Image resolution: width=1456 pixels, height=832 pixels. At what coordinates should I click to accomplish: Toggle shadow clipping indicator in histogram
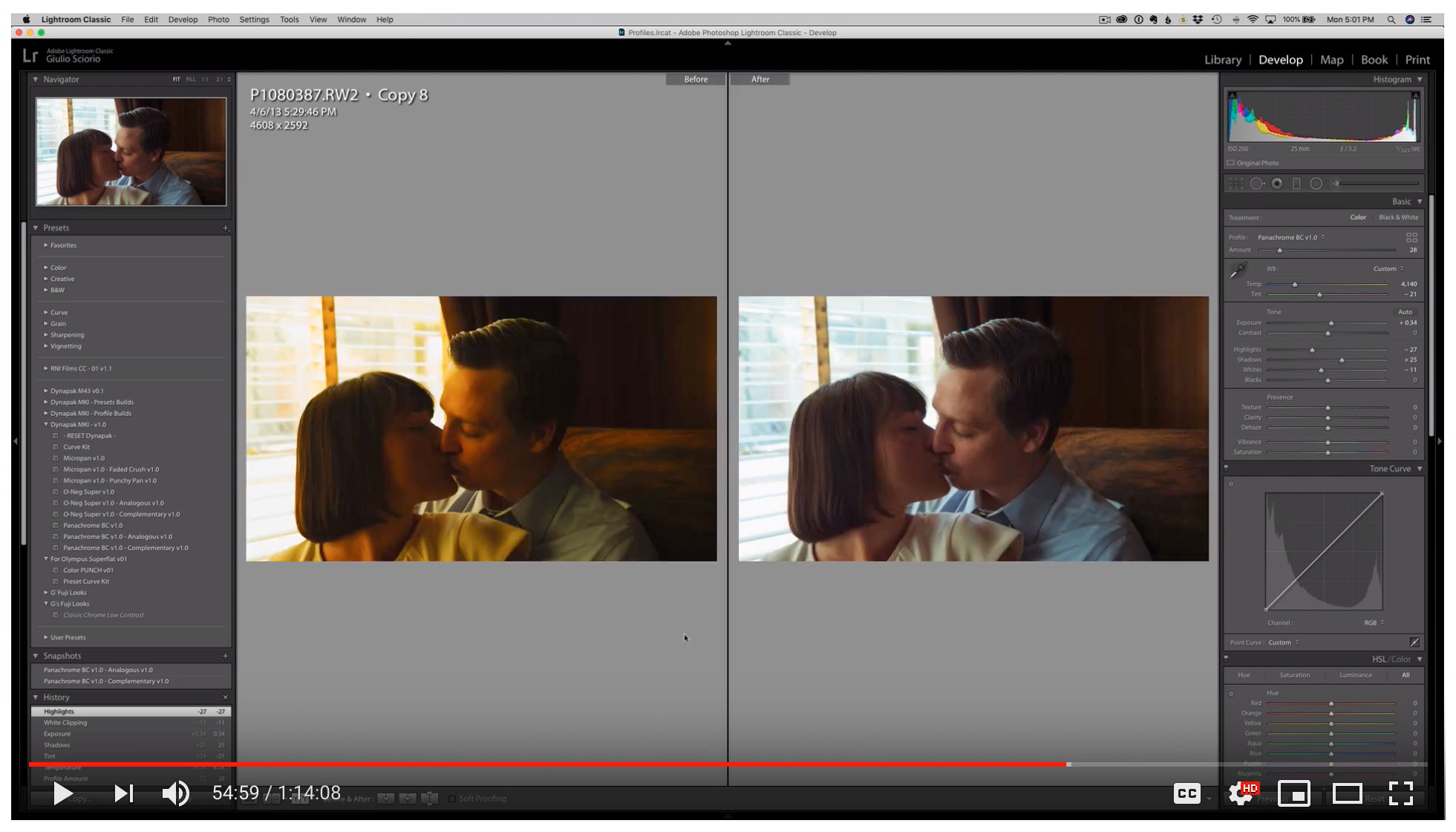pyautogui.click(x=1233, y=95)
